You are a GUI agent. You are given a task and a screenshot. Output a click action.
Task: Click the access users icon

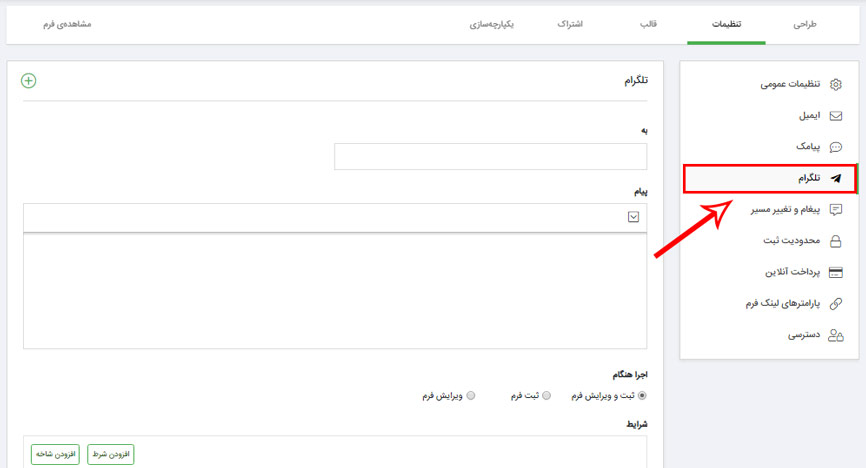click(836, 336)
